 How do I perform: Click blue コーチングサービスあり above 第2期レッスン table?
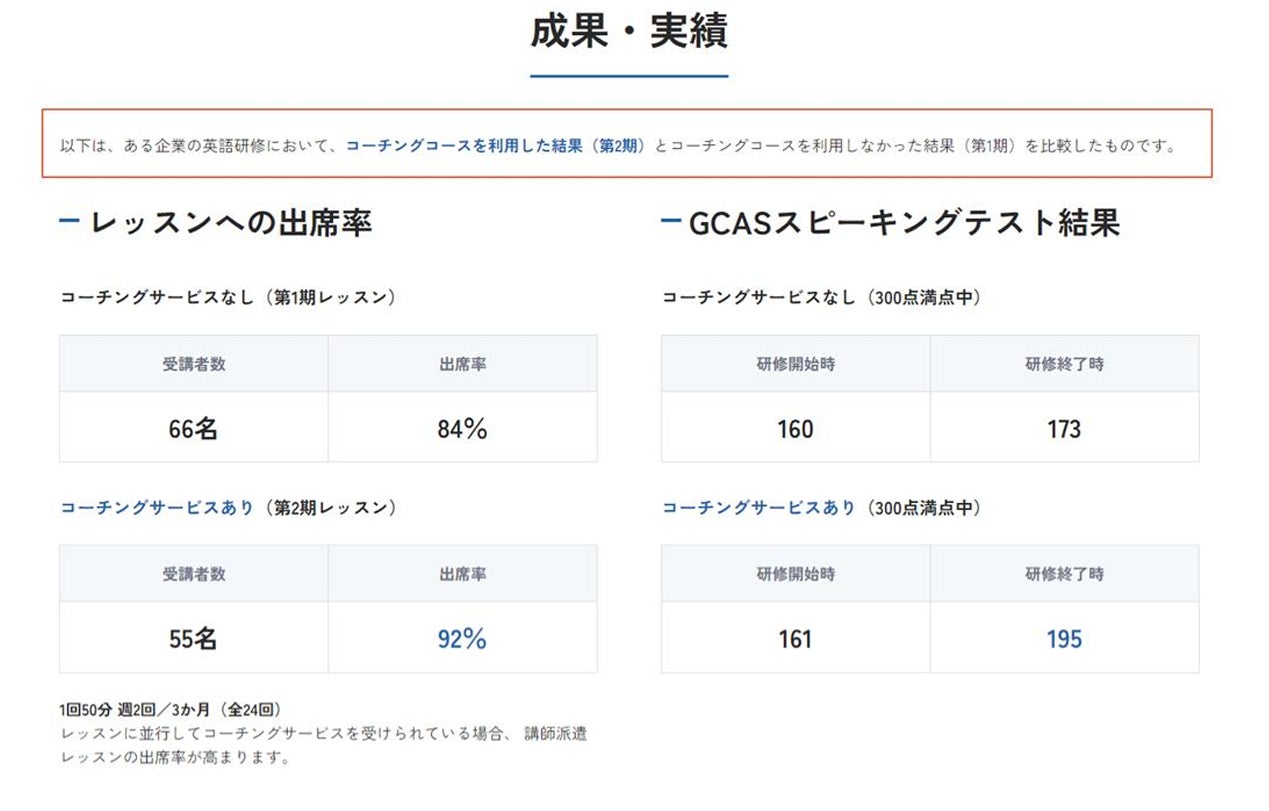[157, 508]
